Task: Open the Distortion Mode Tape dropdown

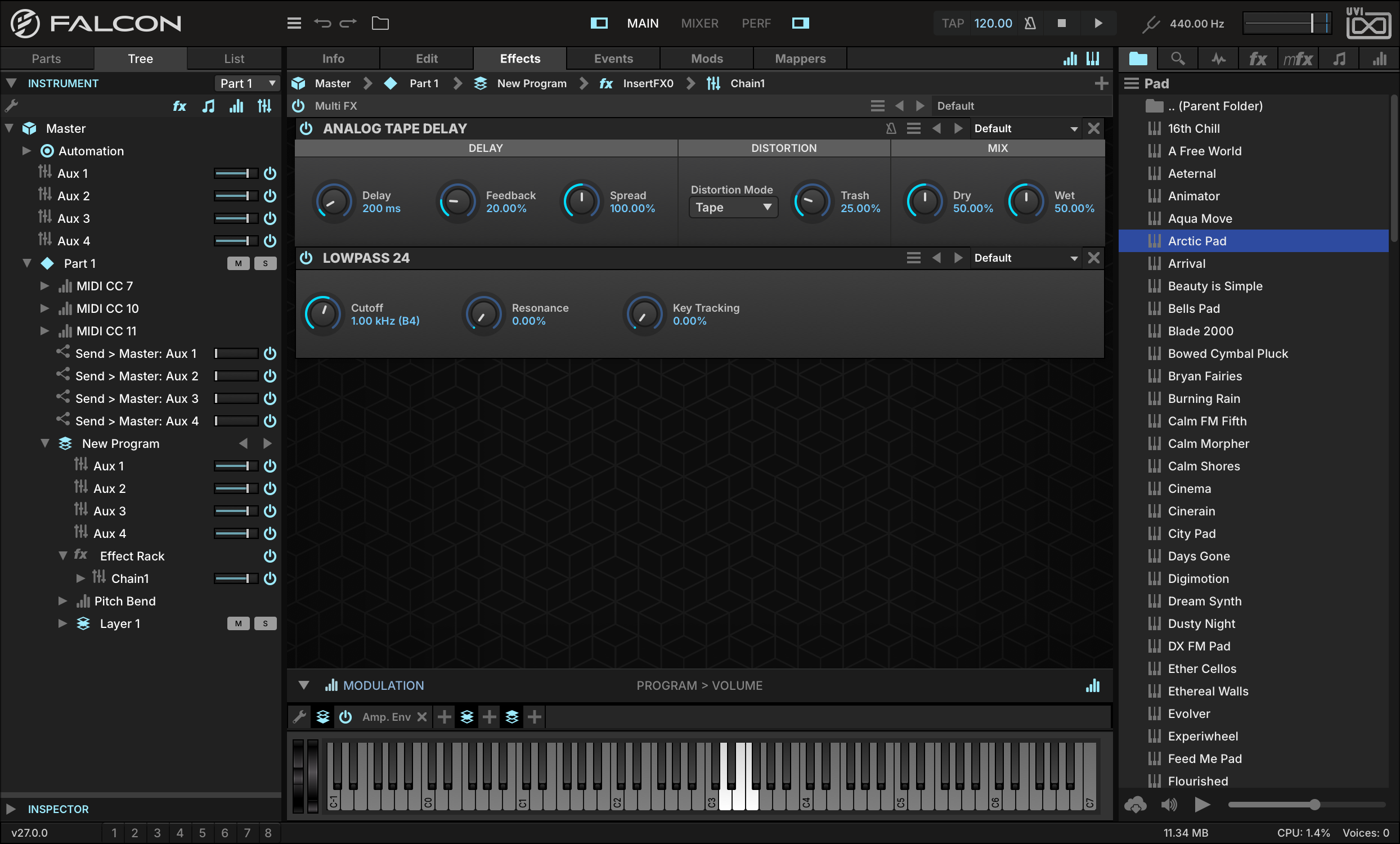Action: click(x=733, y=207)
